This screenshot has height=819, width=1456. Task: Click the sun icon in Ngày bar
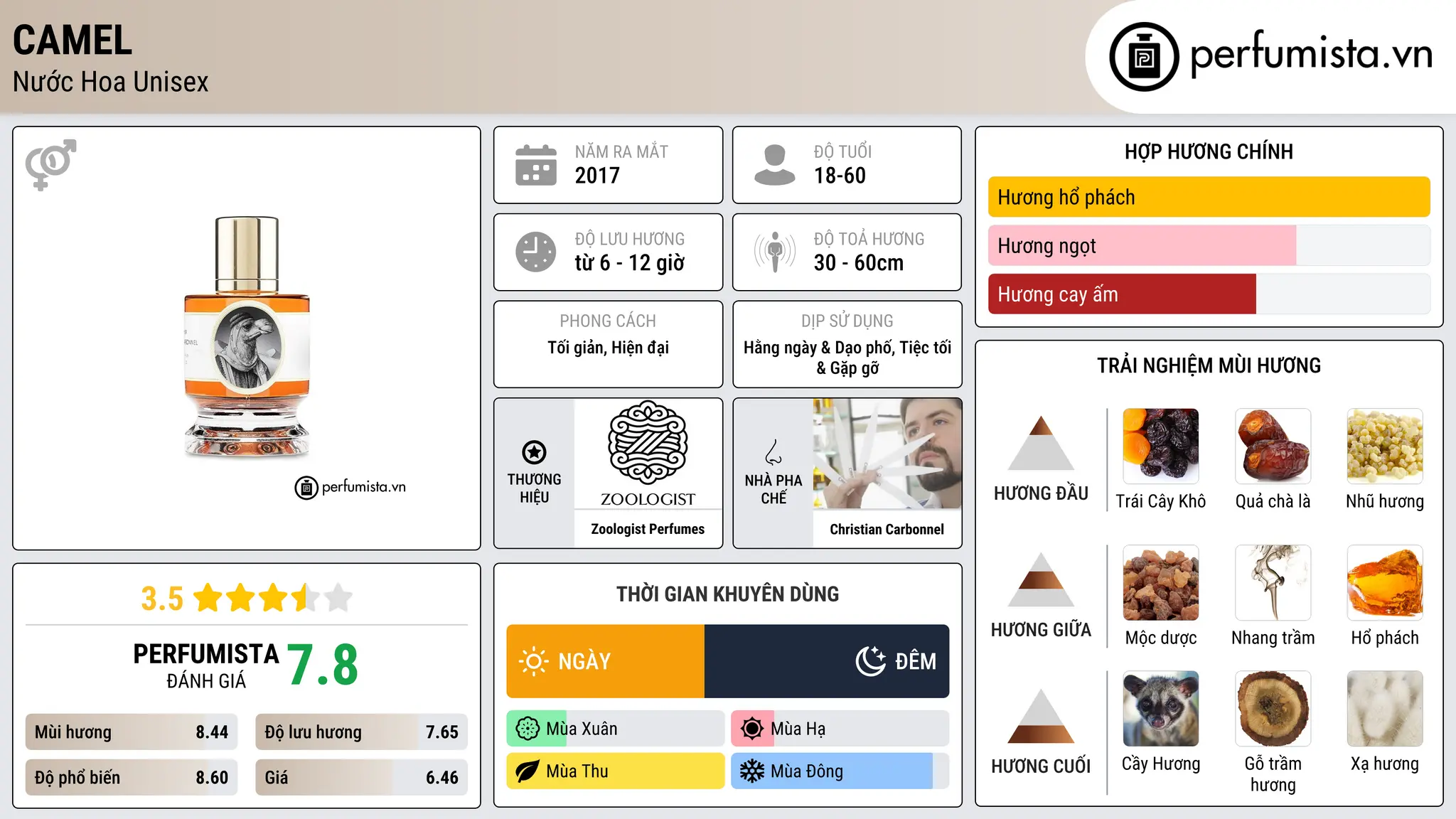coord(533,661)
